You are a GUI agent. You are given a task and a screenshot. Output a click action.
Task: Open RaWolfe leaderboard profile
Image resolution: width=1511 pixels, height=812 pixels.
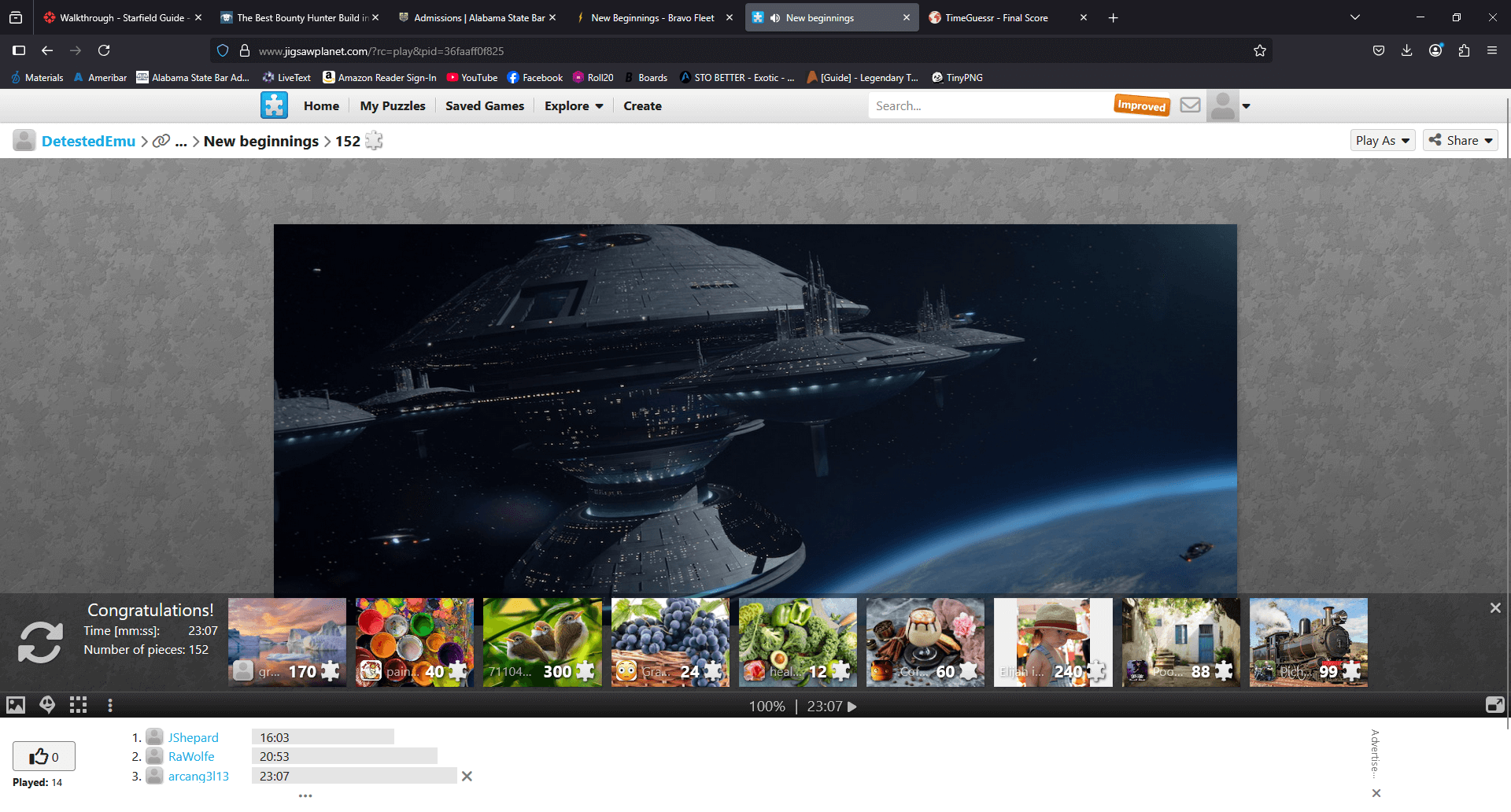click(x=190, y=756)
